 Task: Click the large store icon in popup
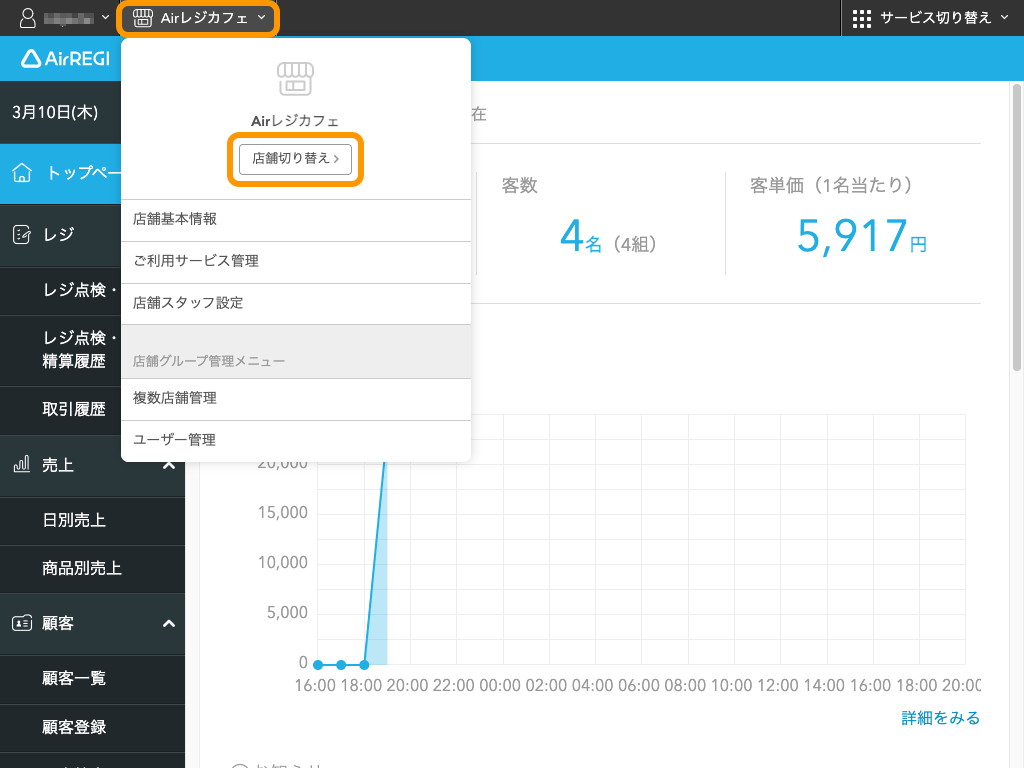(295, 78)
